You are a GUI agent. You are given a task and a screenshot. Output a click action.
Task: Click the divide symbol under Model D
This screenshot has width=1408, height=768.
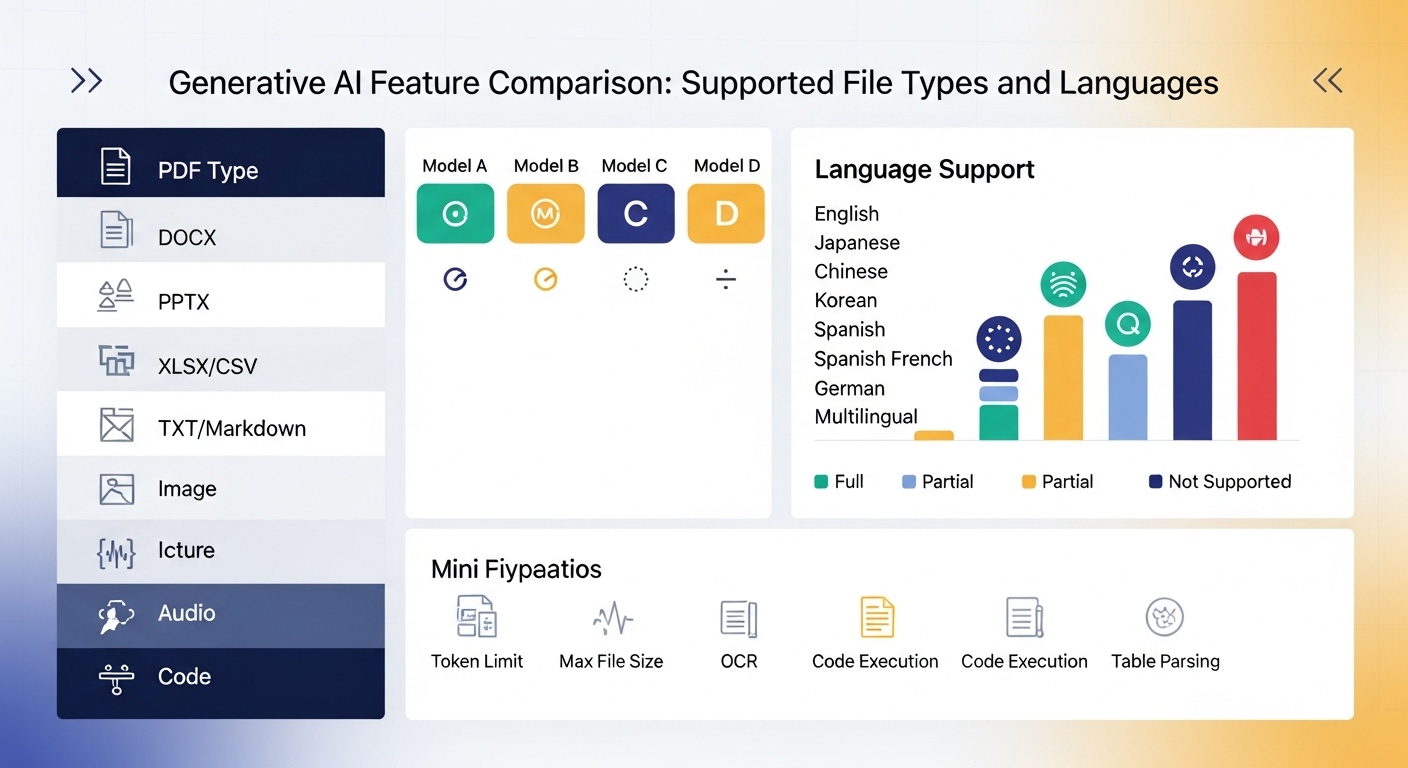pyautogui.click(x=726, y=280)
